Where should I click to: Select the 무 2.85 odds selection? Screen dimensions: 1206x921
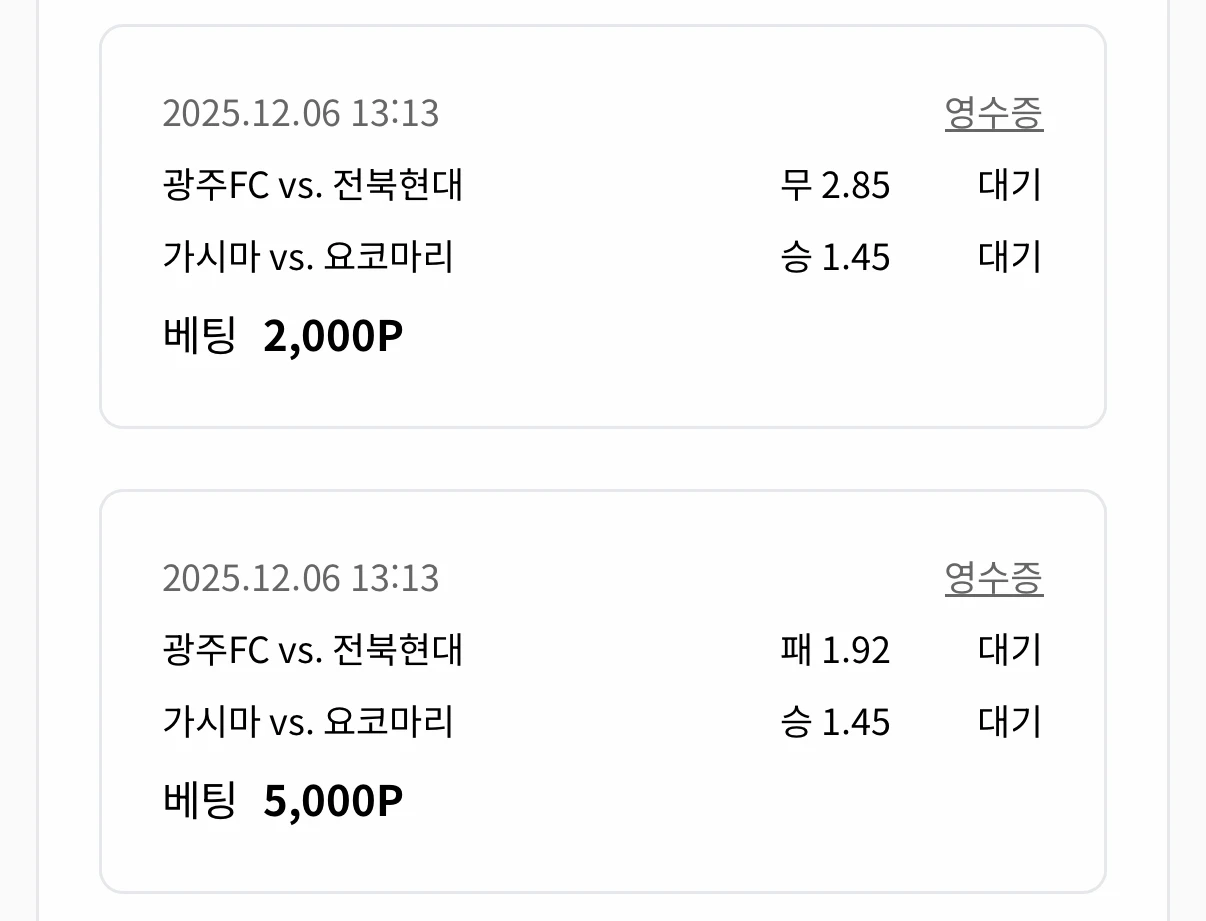835,186
